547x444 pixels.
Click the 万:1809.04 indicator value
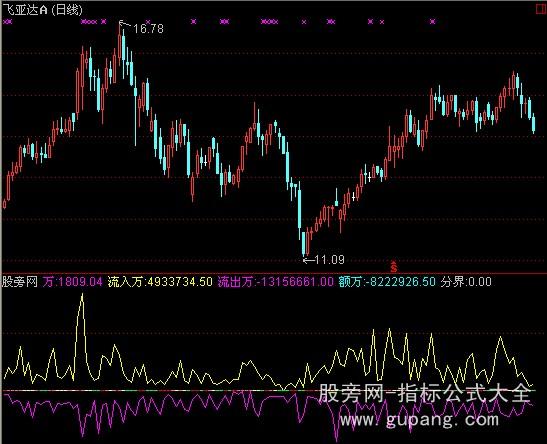pyautogui.click(x=73, y=281)
